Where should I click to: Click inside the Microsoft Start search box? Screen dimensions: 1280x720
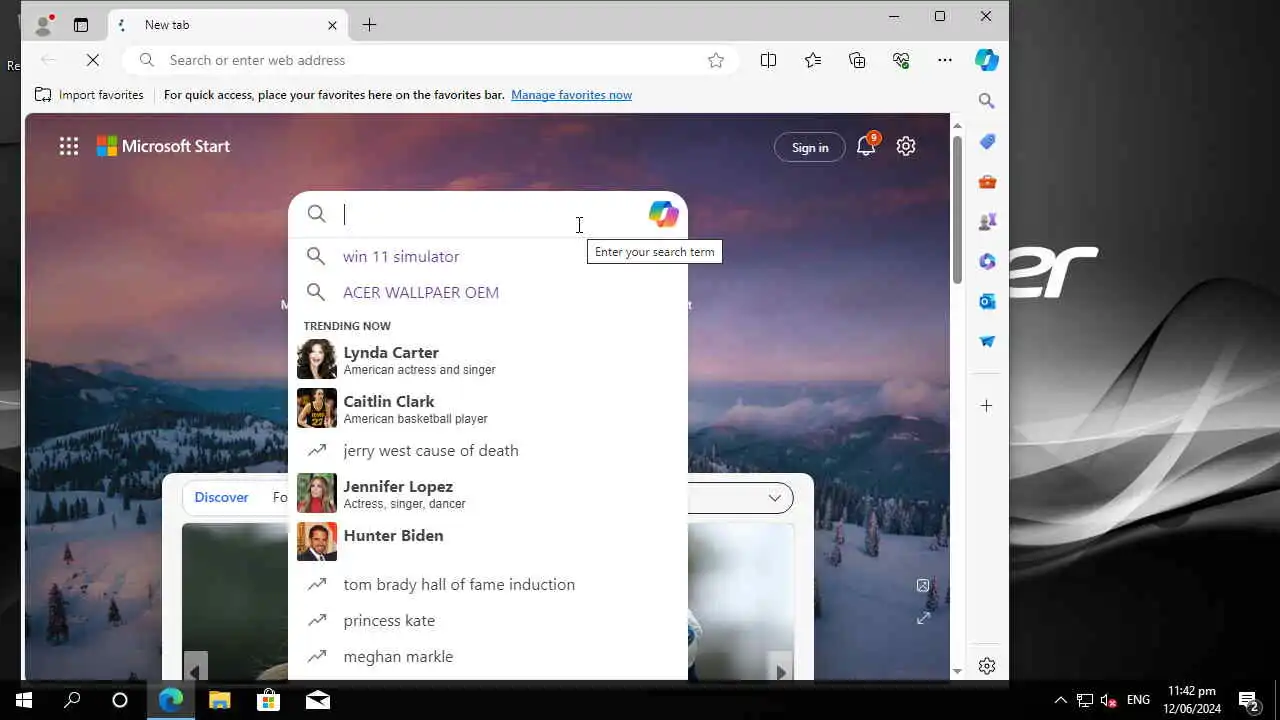coord(490,214)
